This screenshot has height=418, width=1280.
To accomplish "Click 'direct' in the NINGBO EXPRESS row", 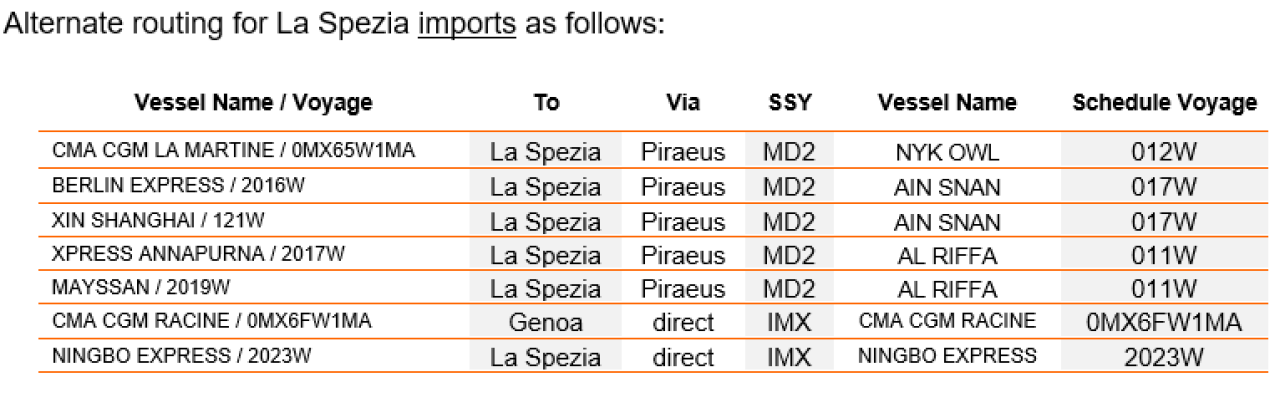I will click(x=683, y=357).
